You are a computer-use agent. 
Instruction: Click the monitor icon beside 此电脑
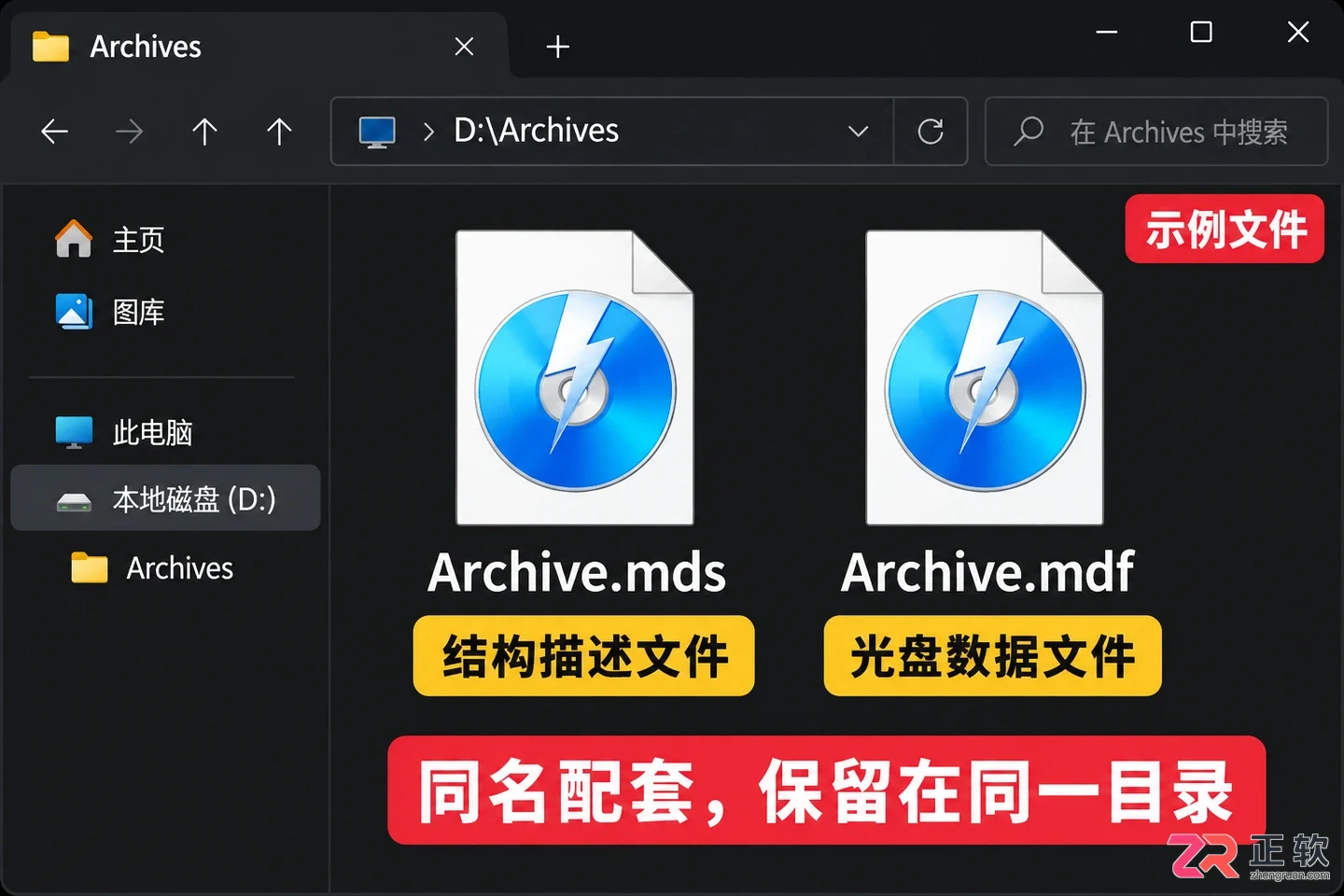click(x=74, y=432)
